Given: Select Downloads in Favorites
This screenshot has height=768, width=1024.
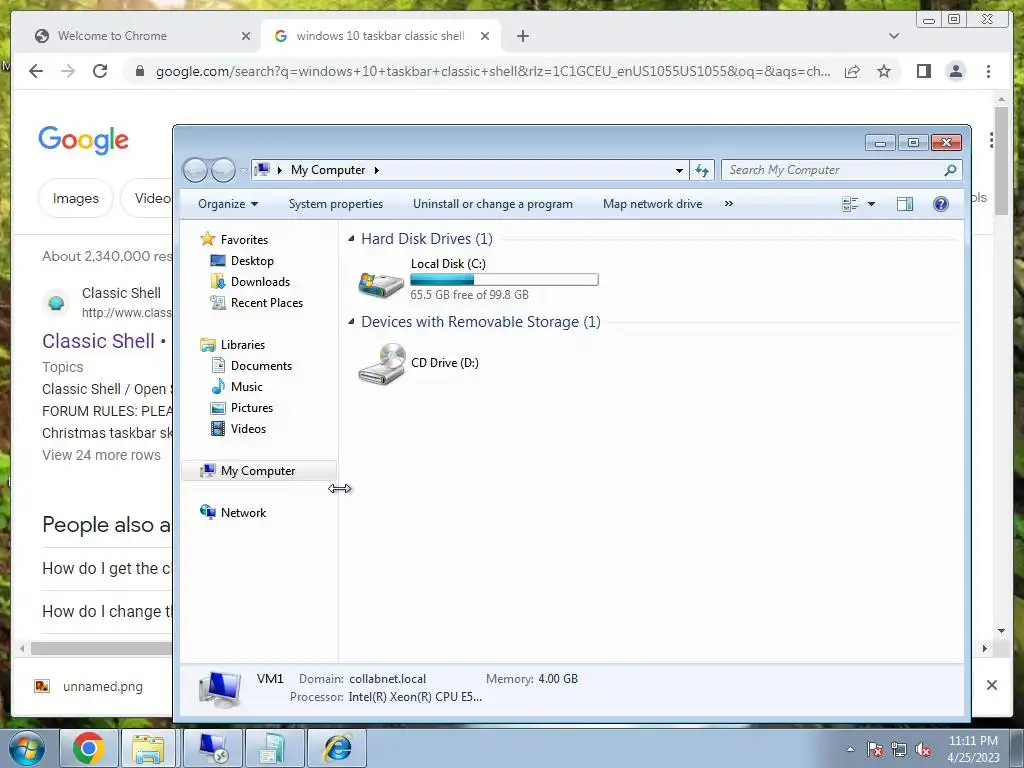Looking at the screenshot, I should point(250,281).
